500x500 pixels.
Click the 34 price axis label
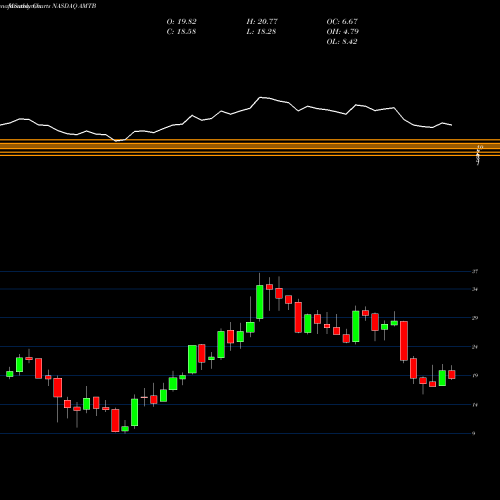[x=475, y=289]
